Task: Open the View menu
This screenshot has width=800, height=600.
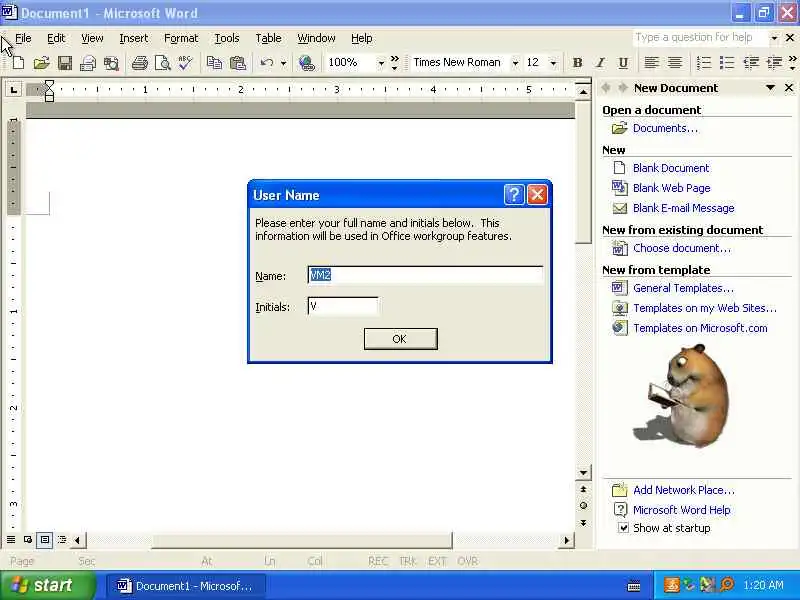Action: tap(92, 38)
